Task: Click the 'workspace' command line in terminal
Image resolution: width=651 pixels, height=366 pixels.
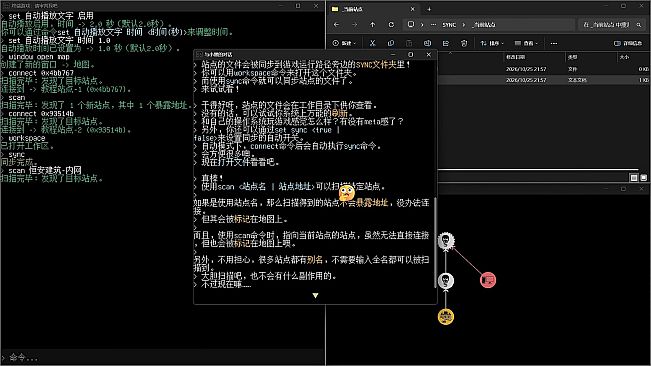Action: coord(27,138)
